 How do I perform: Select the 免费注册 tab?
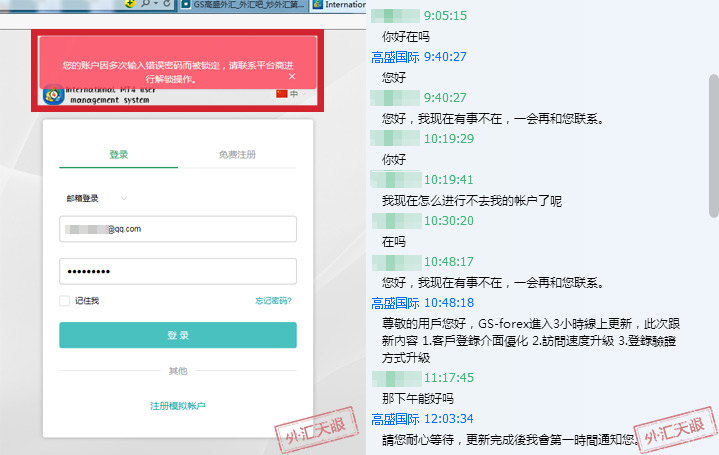pos(237,155)
